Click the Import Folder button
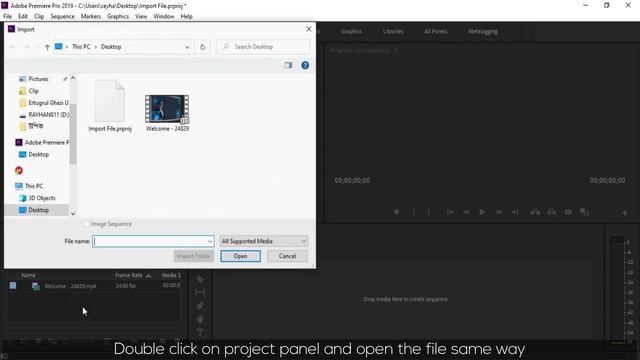This screenshot has width=640, height=360. pyautogui.click(x=194, y=256)
